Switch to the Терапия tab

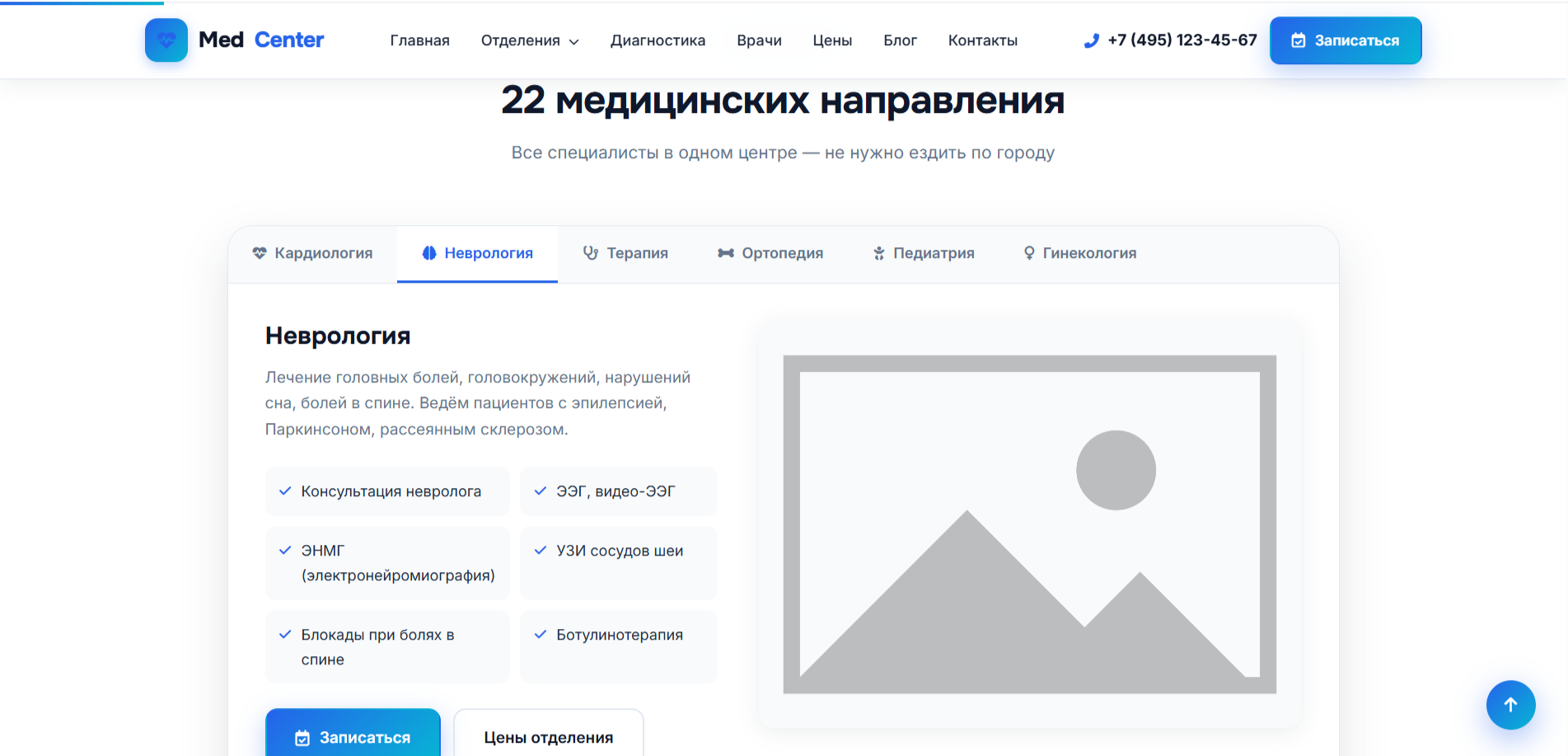coord(625,254)
